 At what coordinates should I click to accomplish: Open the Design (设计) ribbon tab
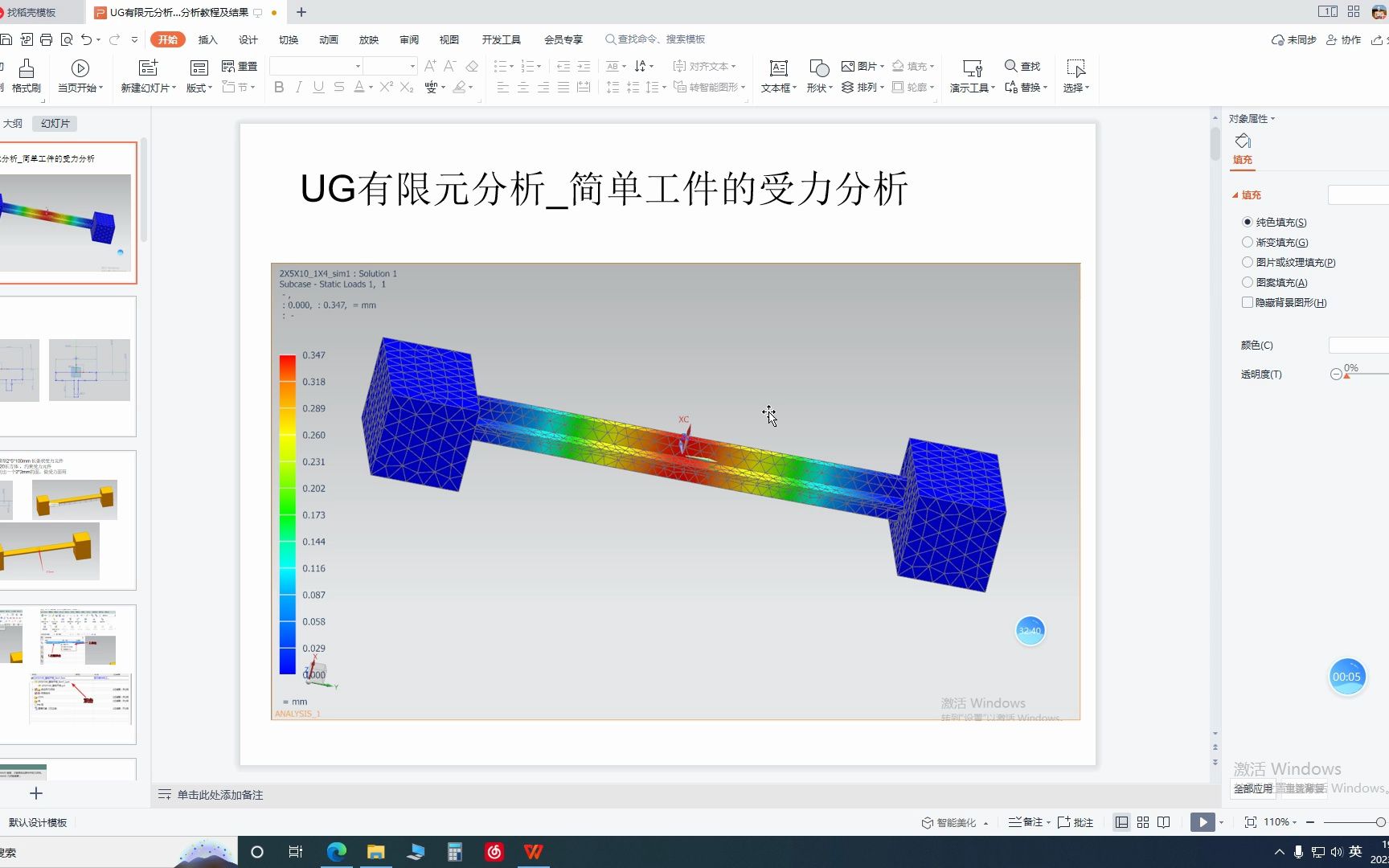coord(248,39)
